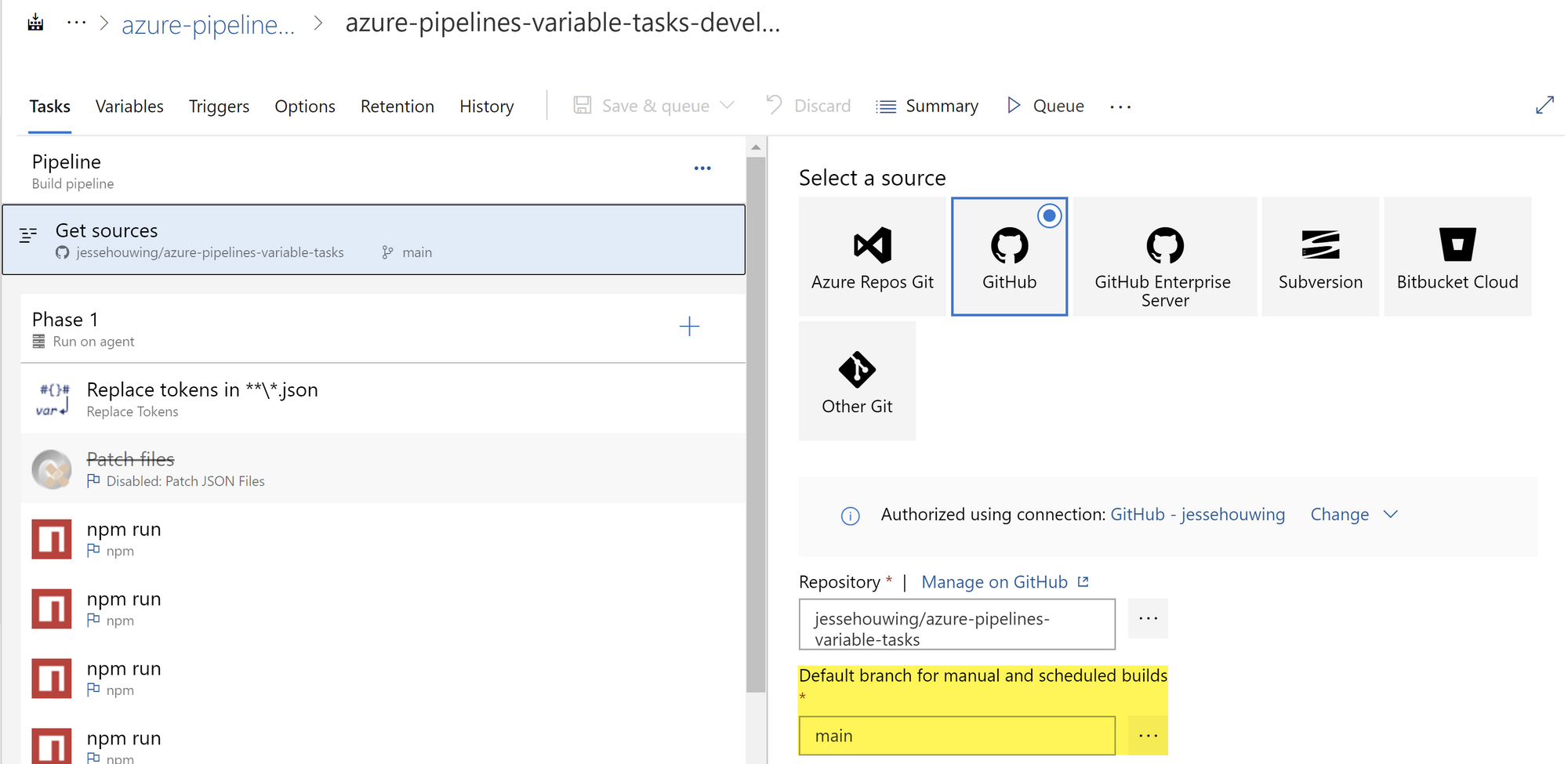This screenshot has width=1568, height=764.
Task: Select GitHub Enterprise Server source icon
Action: pos(1165,245)
